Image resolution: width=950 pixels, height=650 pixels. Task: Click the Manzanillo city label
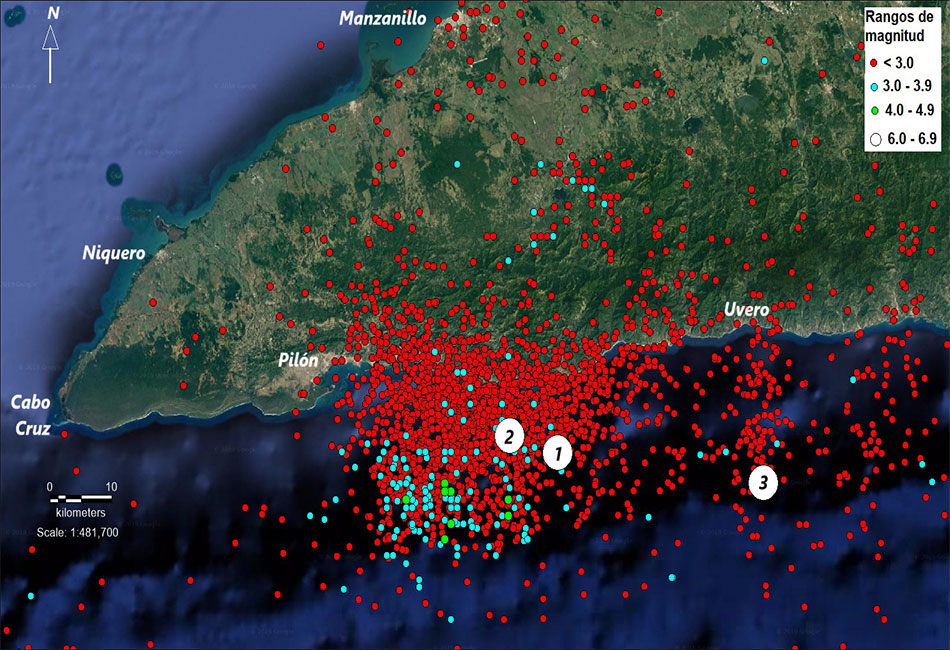point(382,18)
